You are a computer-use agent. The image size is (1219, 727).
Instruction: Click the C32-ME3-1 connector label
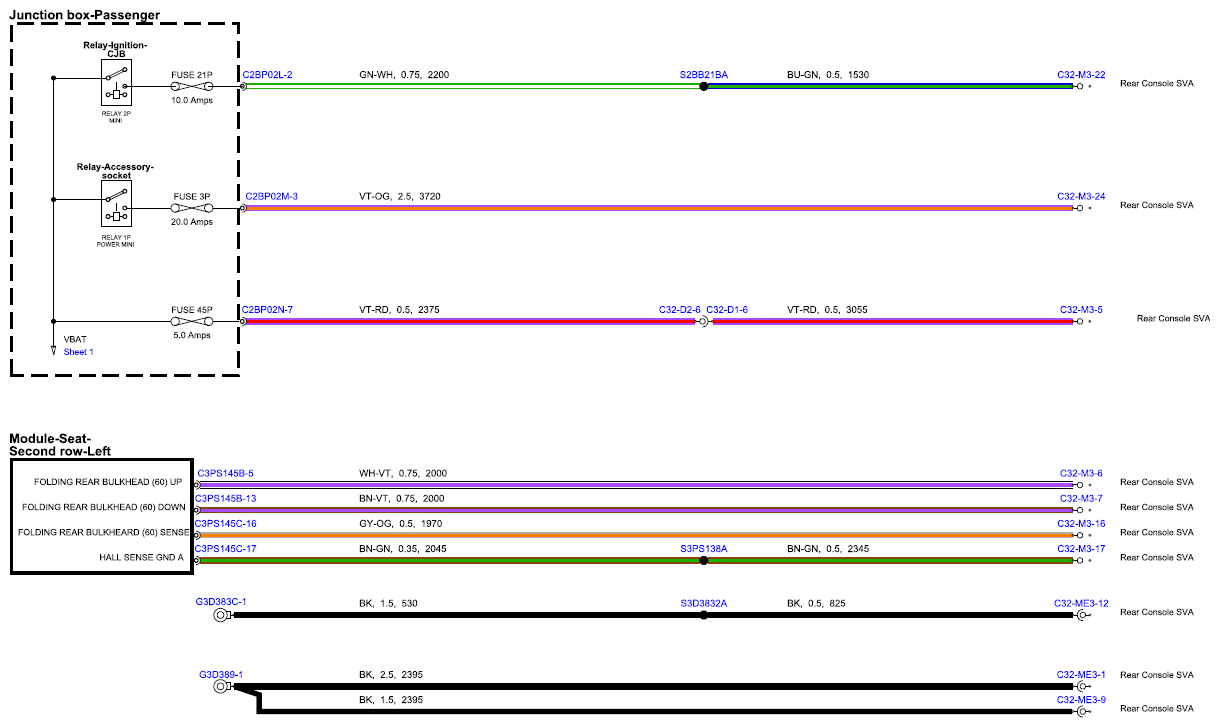click(x=1082, y=675)
